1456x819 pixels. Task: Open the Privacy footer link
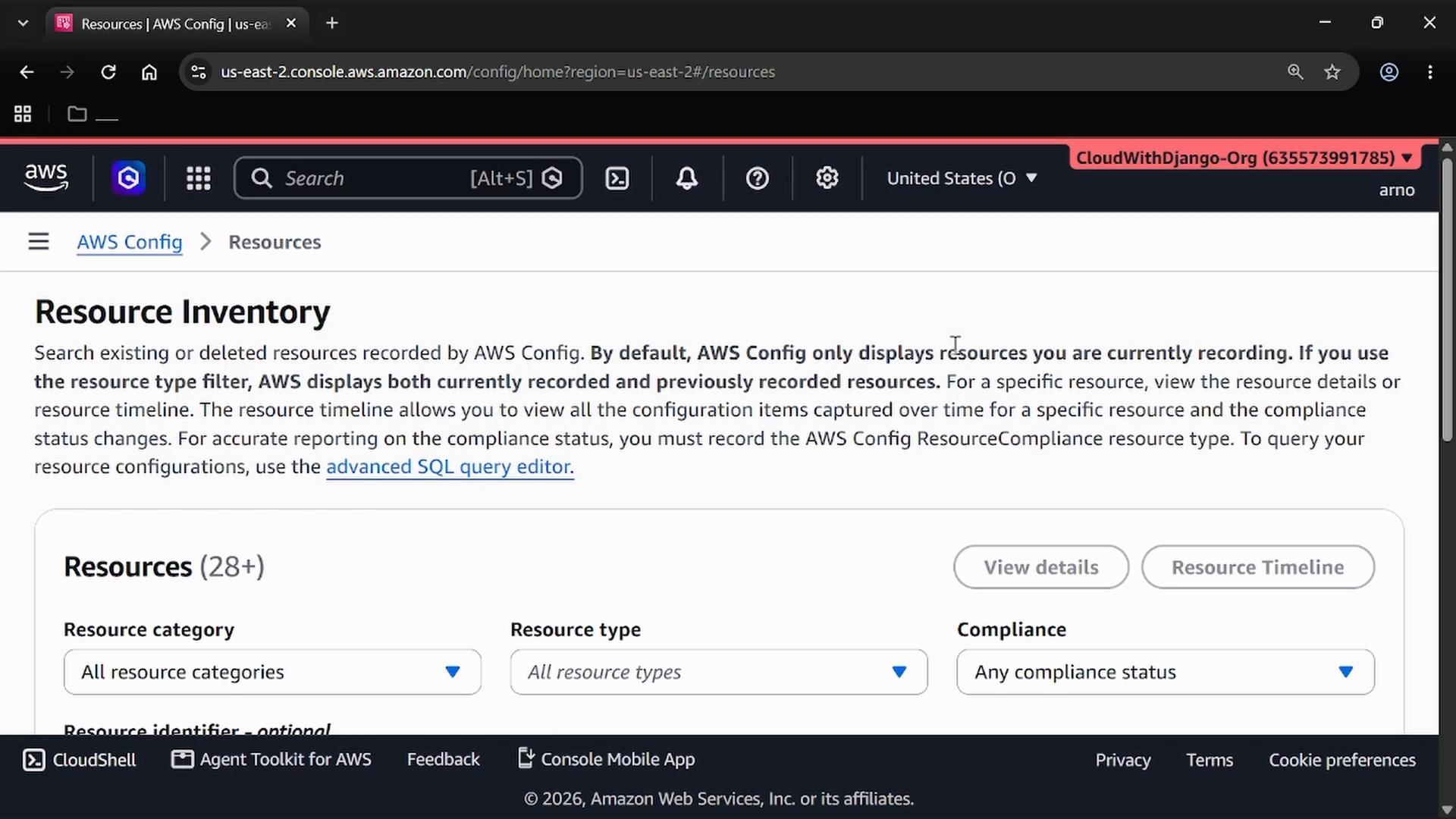[x=1123, y=760]
